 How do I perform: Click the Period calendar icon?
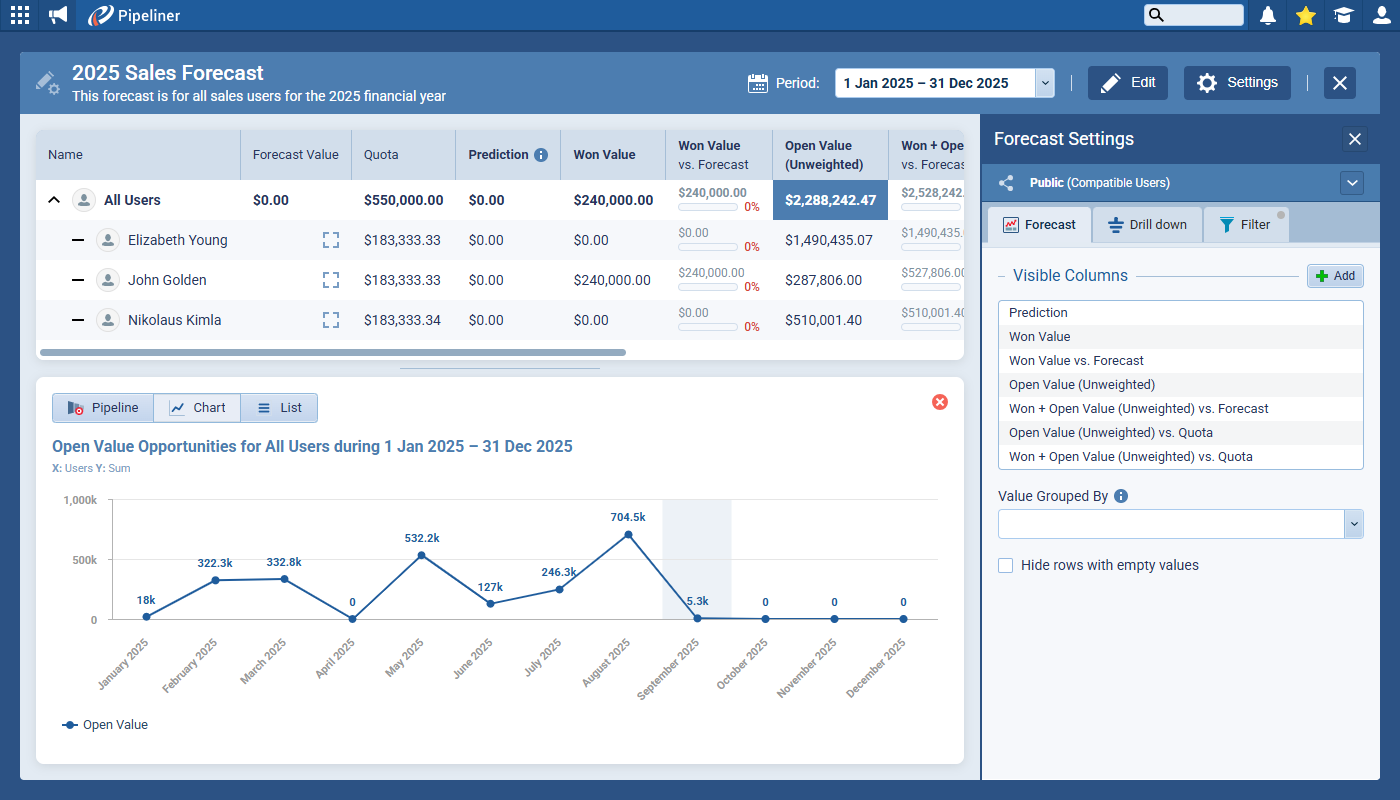click(x=758, y=83)
